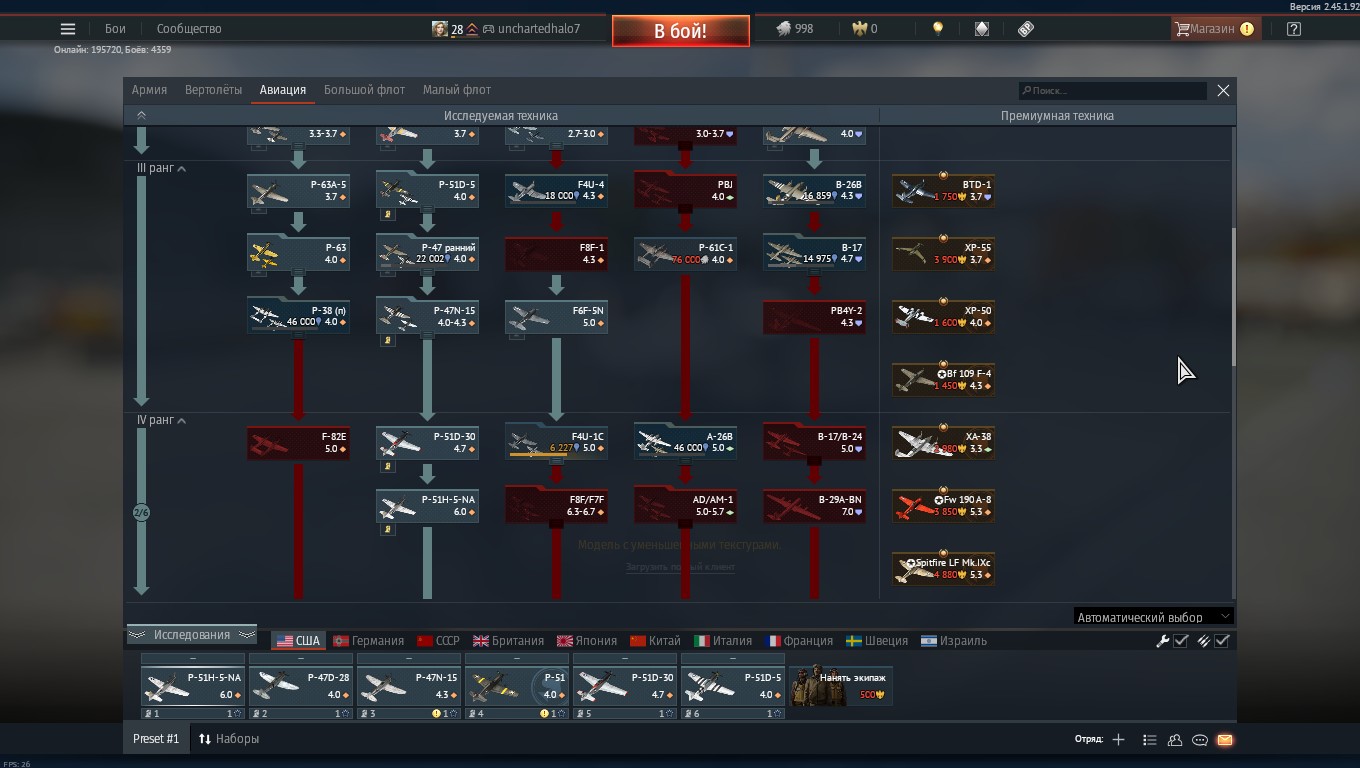
Task: Open the Наборы presets list
Action: point(229,739)
